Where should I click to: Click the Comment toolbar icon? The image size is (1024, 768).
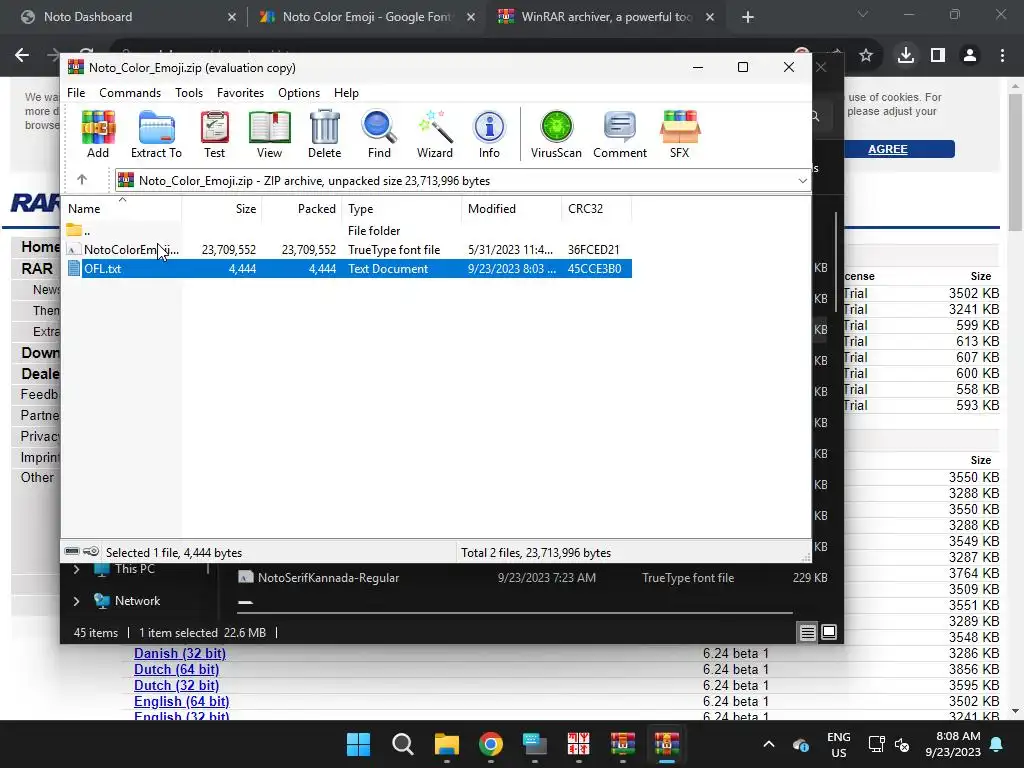click(620, 134)
